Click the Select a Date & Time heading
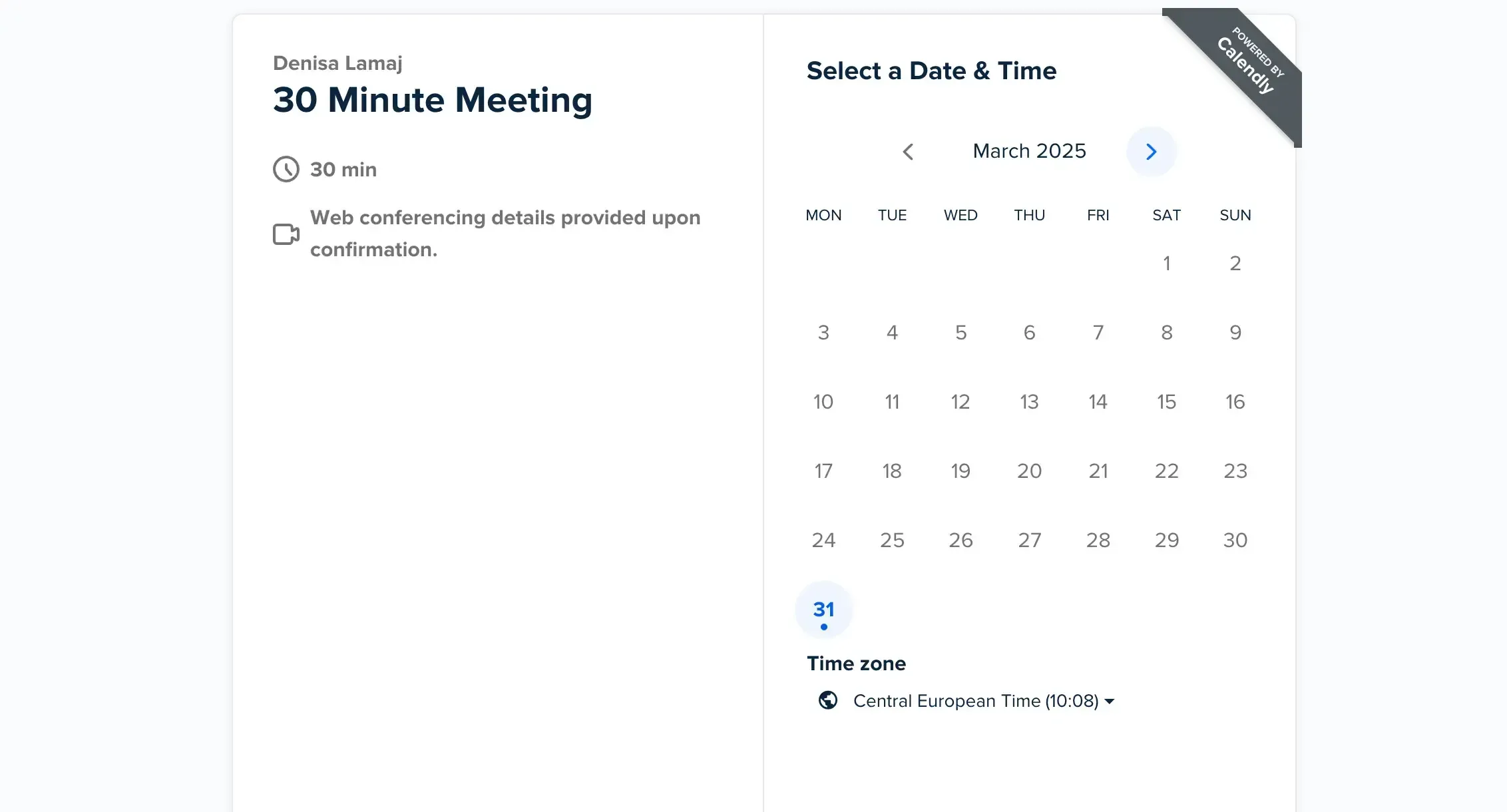Image resolution: width=1507 pixels, height=812 pixels. (932, 71)
